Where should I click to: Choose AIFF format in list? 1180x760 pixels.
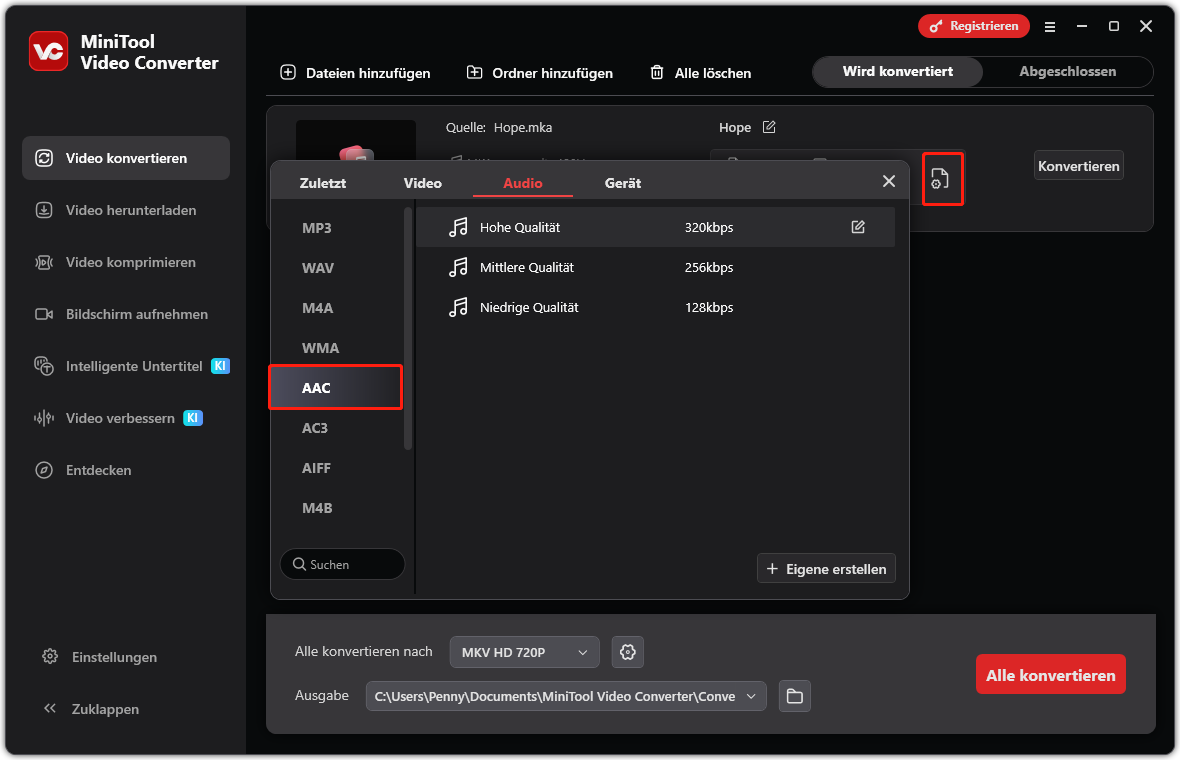click(336, 468)
